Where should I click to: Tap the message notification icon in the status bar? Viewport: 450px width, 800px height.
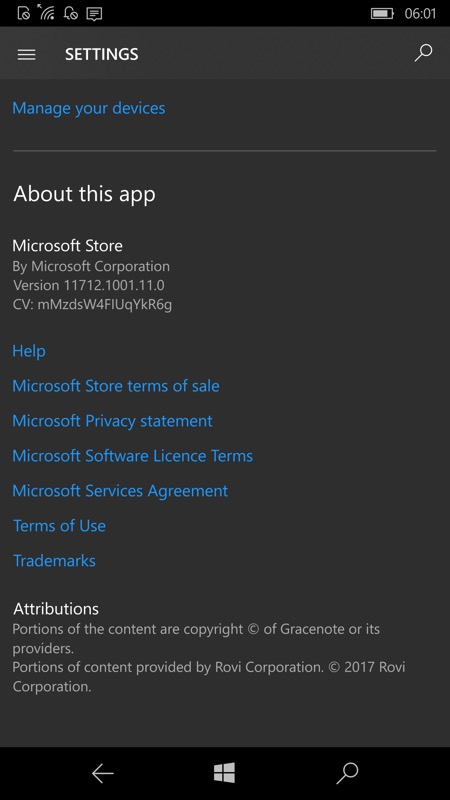coord(94,14)
